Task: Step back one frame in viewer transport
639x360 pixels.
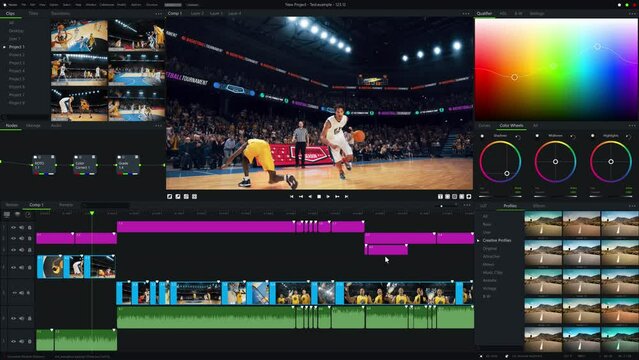Action: coord(301,197)
